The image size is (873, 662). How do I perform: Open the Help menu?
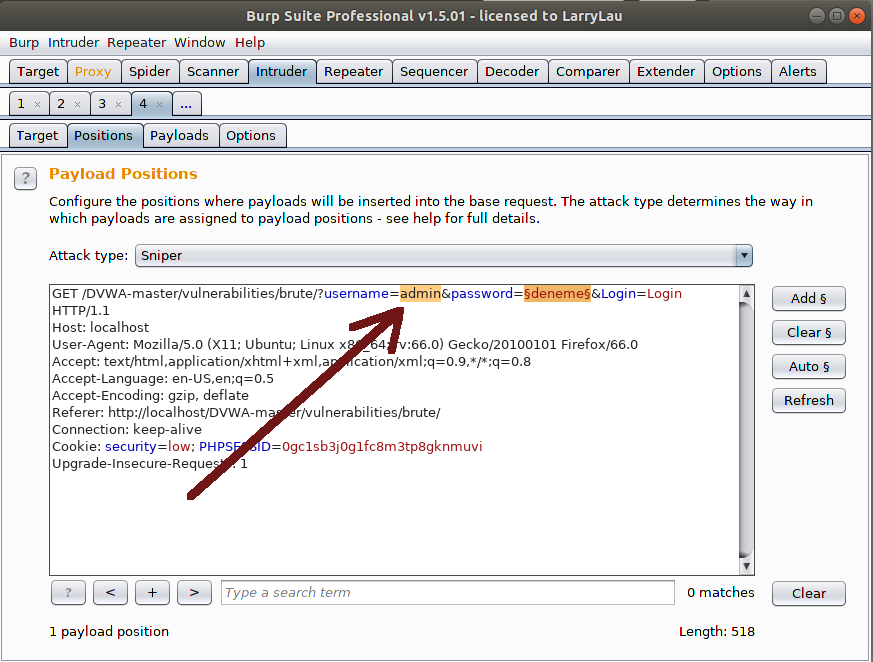[x=250, y=43]
